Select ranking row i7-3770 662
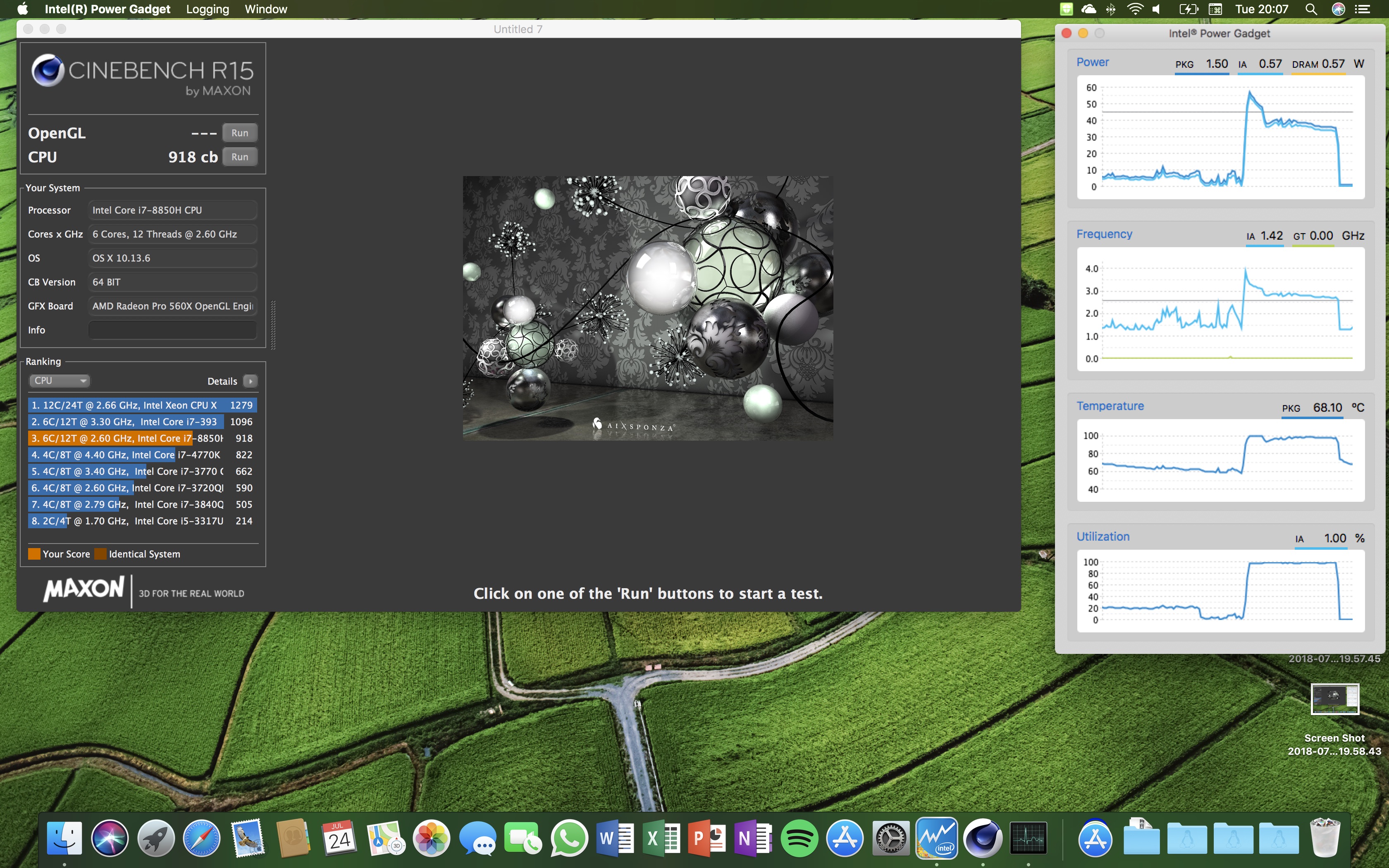 point(142,471)
